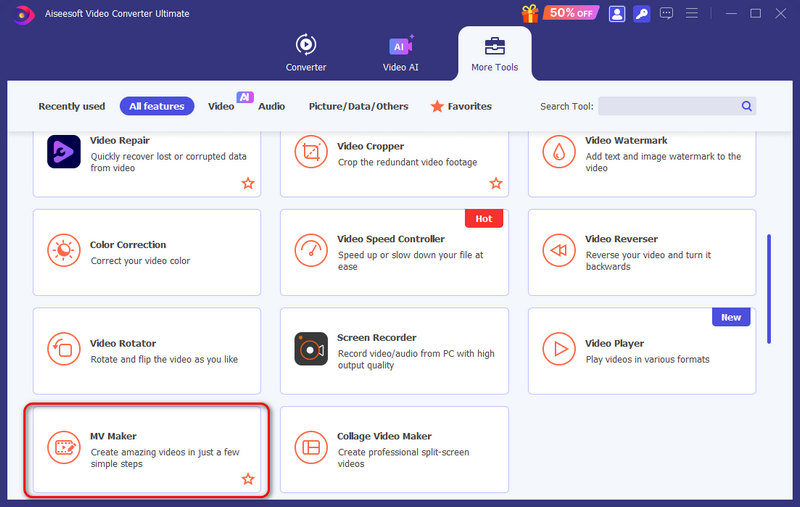Show only Favorites tools

(x=461, y=106)
